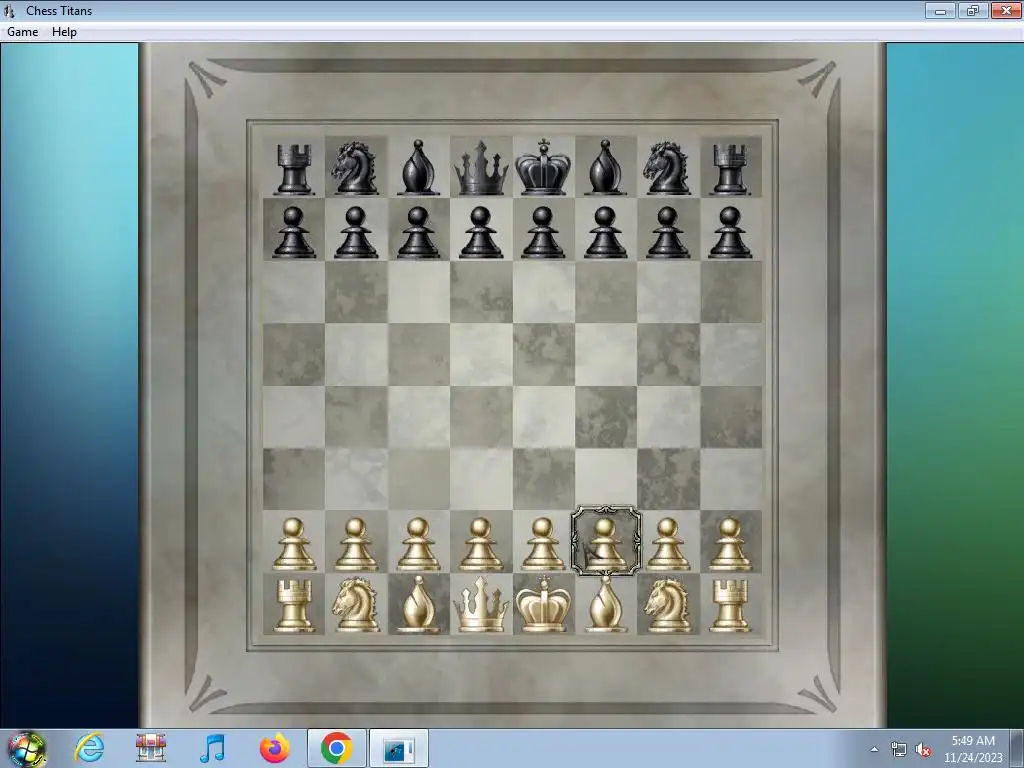
Task: Open the Game menu
Action: pyautogui.click(x=22, y=31)
